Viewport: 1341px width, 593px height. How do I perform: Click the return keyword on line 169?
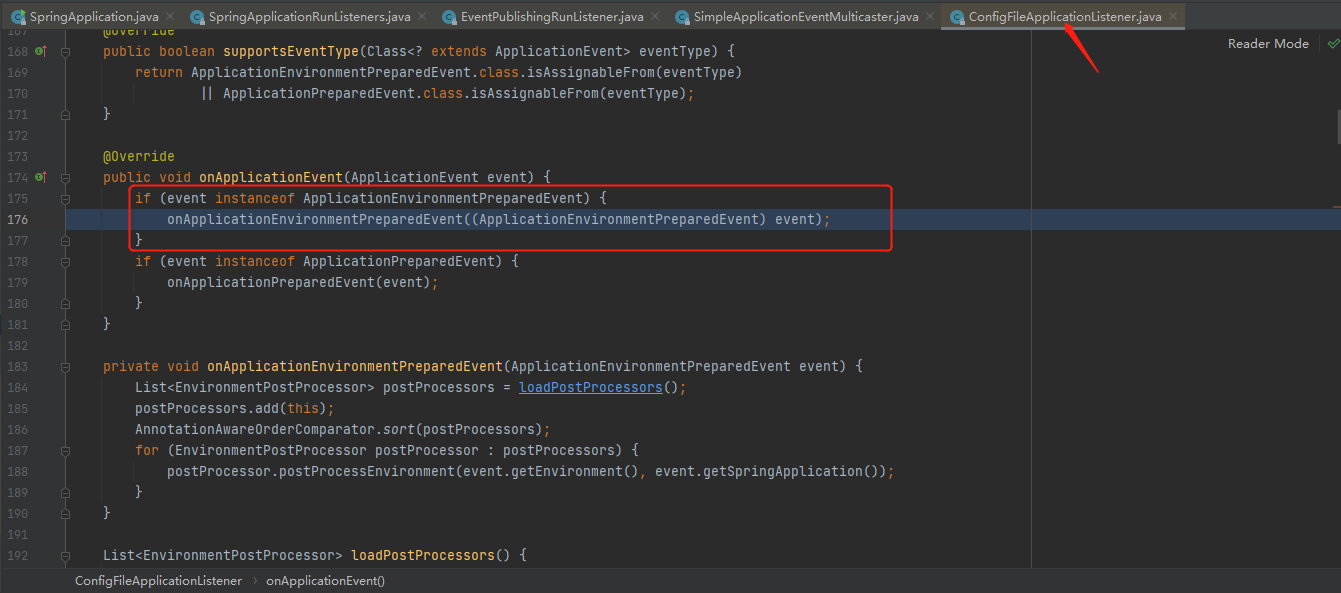[159, 72]
